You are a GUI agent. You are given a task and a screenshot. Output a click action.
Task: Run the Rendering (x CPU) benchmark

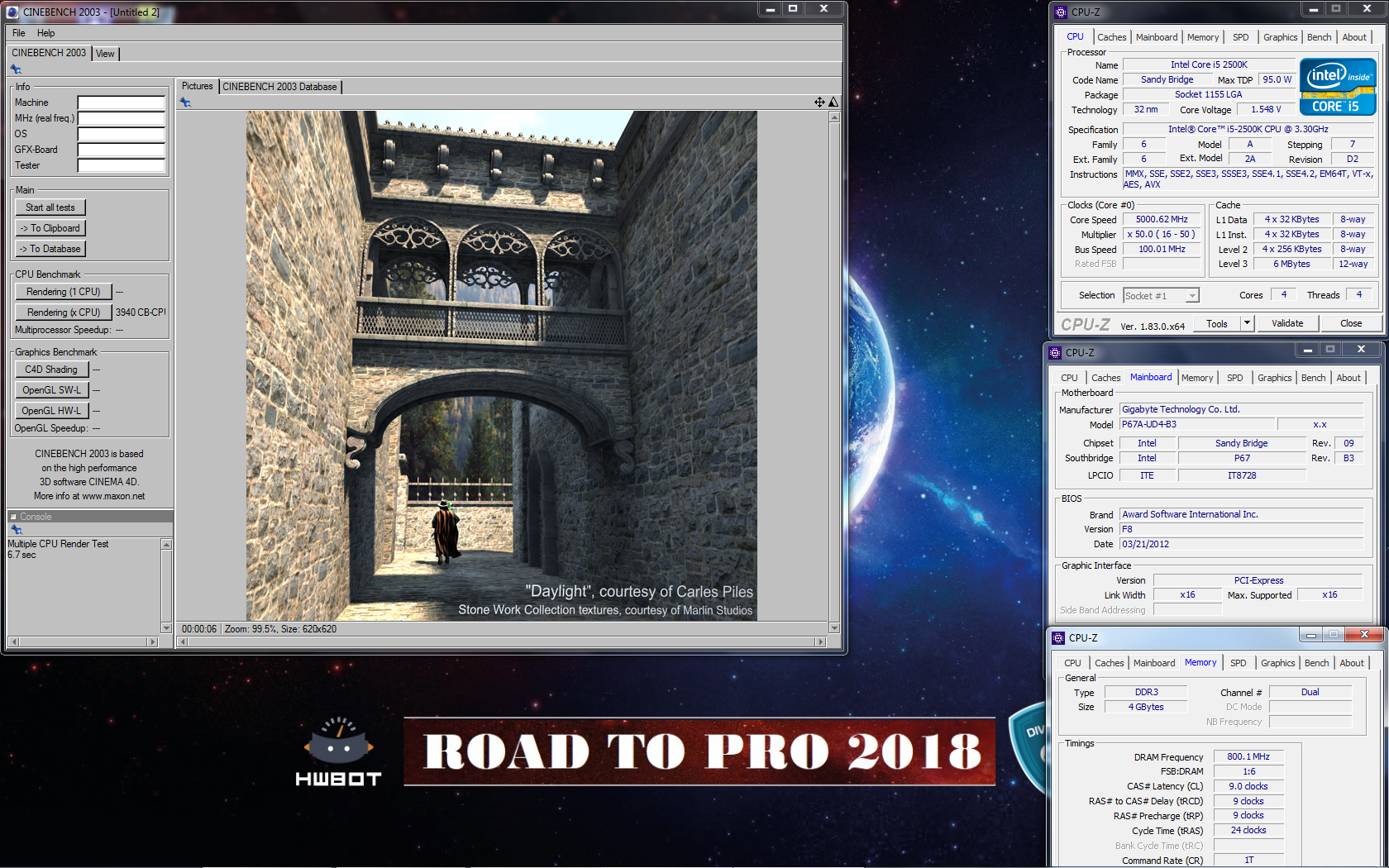[63, 312]
